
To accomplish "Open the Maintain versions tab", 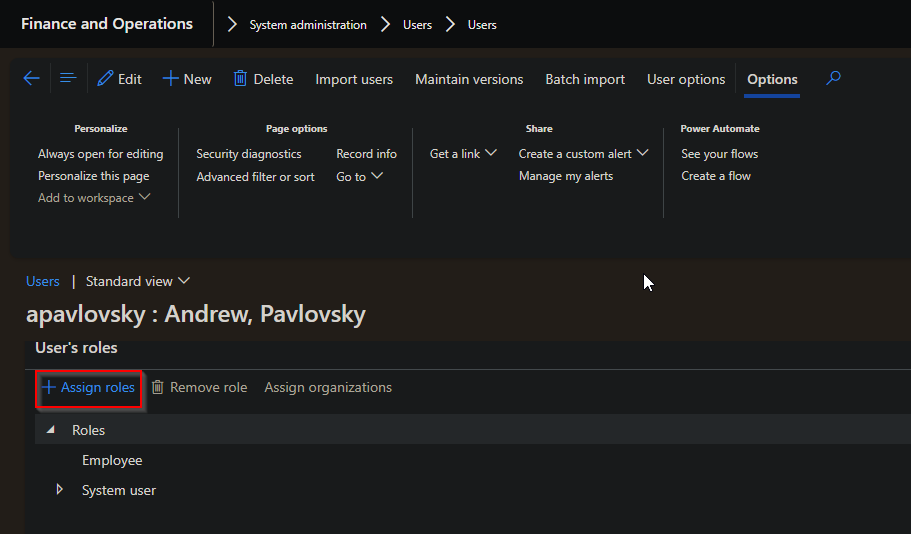I will click(x=469, y=79).
